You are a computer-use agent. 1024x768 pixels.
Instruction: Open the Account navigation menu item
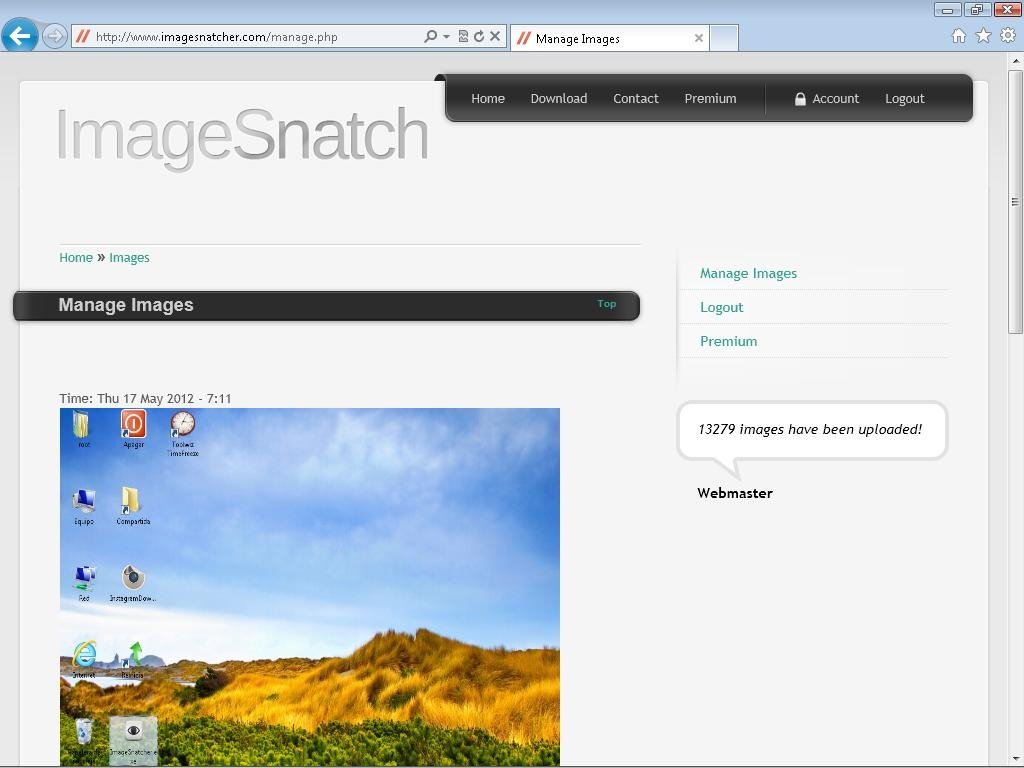pos(835,99)
